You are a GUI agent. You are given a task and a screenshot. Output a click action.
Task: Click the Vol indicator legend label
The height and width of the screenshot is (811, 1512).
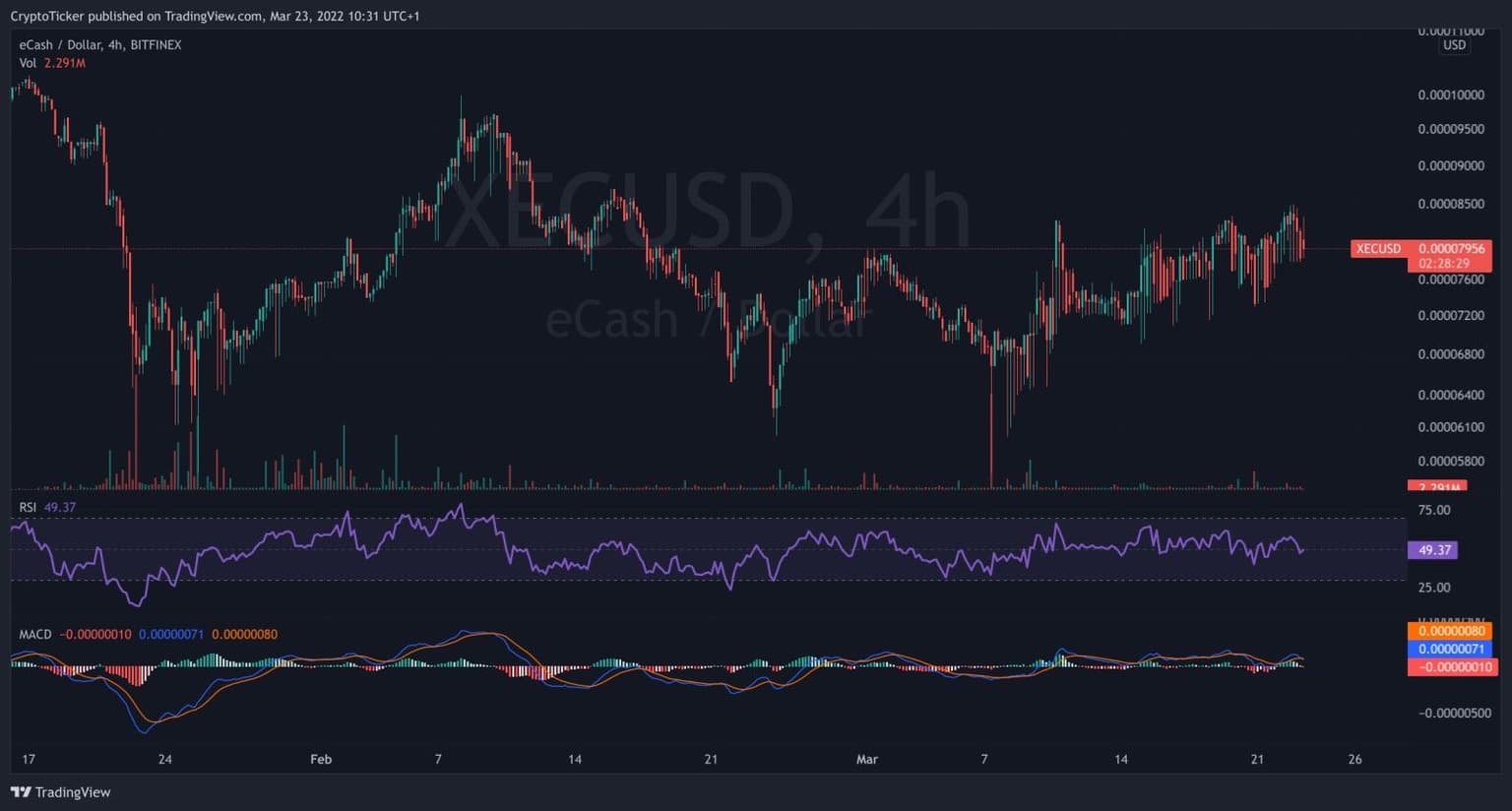coord(28,63)
